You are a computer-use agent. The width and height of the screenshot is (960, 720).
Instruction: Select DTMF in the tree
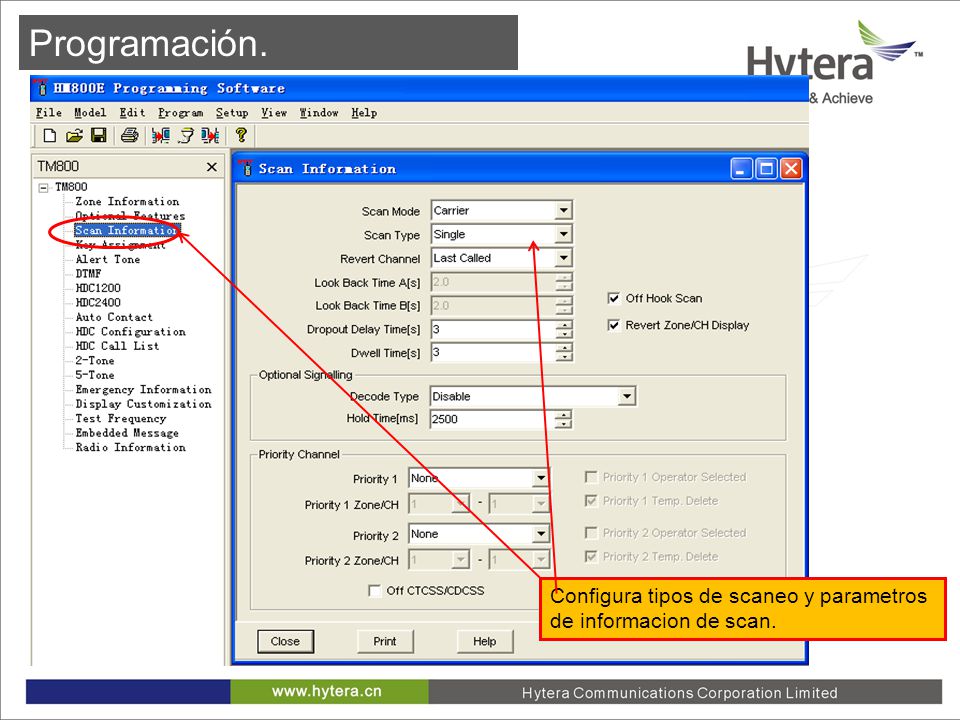pyautogui.click(x=88, y=274)
